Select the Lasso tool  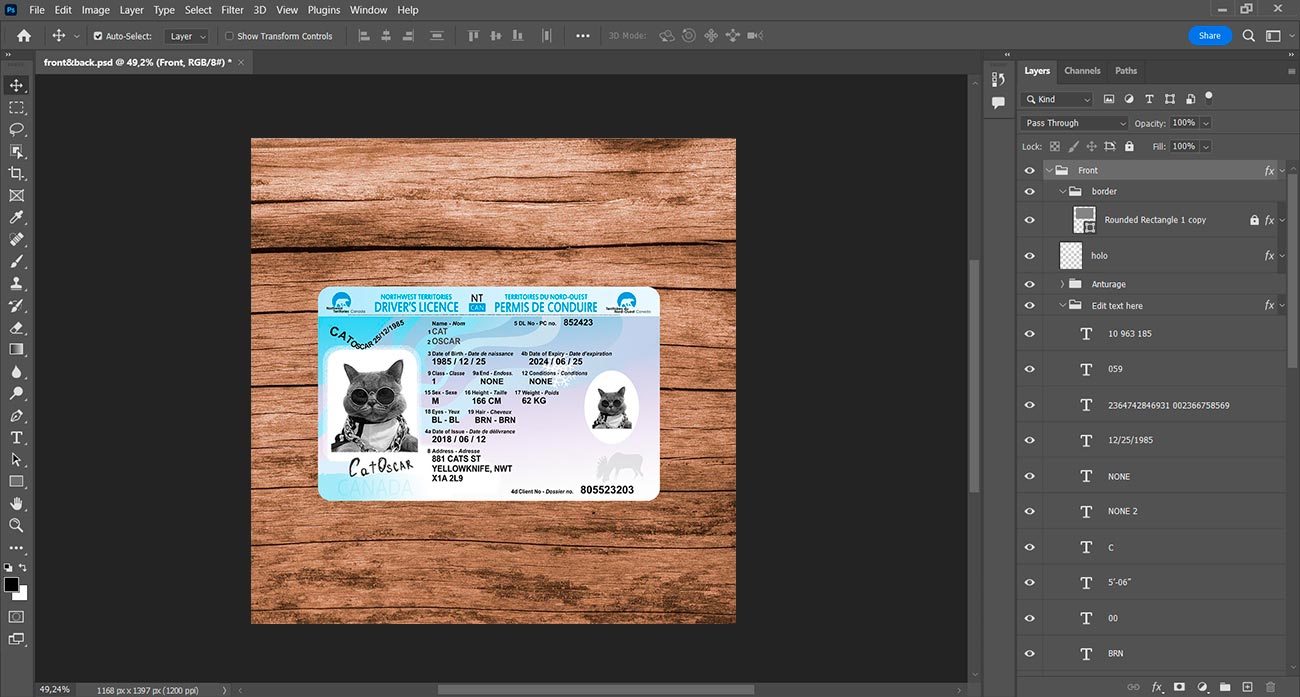[x=16, y=129]
